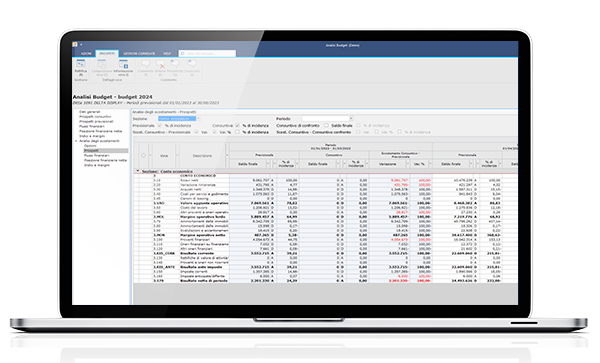
Task: Enable Consuntivo di confronto Saldo finale checkbox
Action: click(x=326, y=125)
